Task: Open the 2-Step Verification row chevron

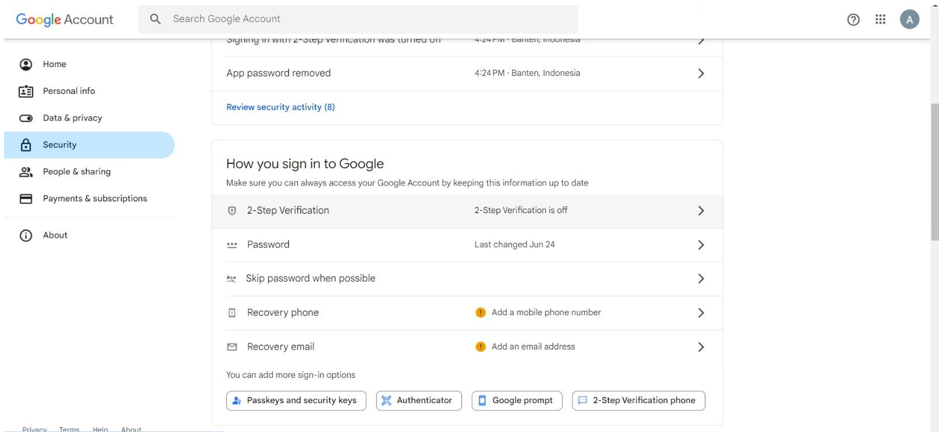Action: pos(701,211)
